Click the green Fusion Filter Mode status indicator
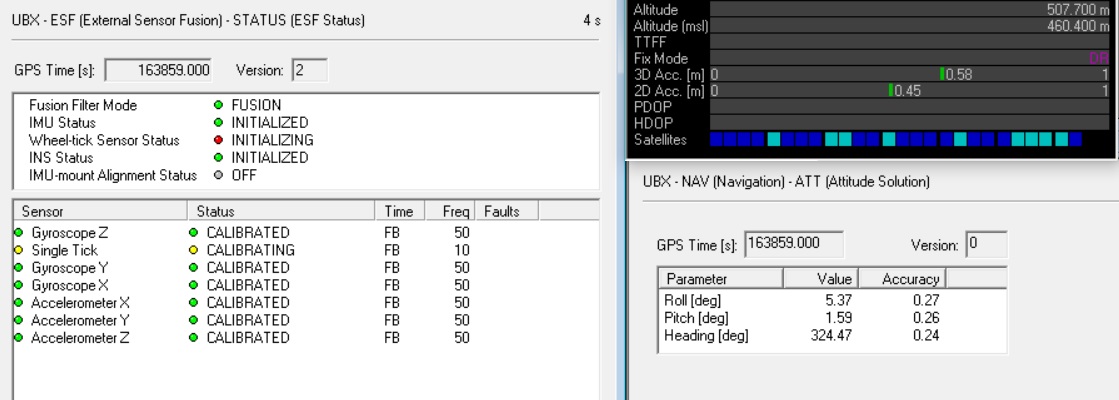Viewport: 1119px width, 400px height. pyautogui.click(x=218, y=105)
